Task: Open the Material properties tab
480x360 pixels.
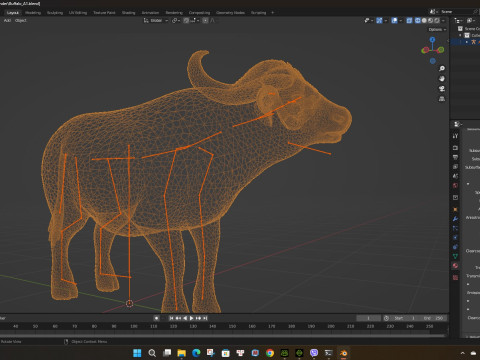Action: click(x=455, y=266)
